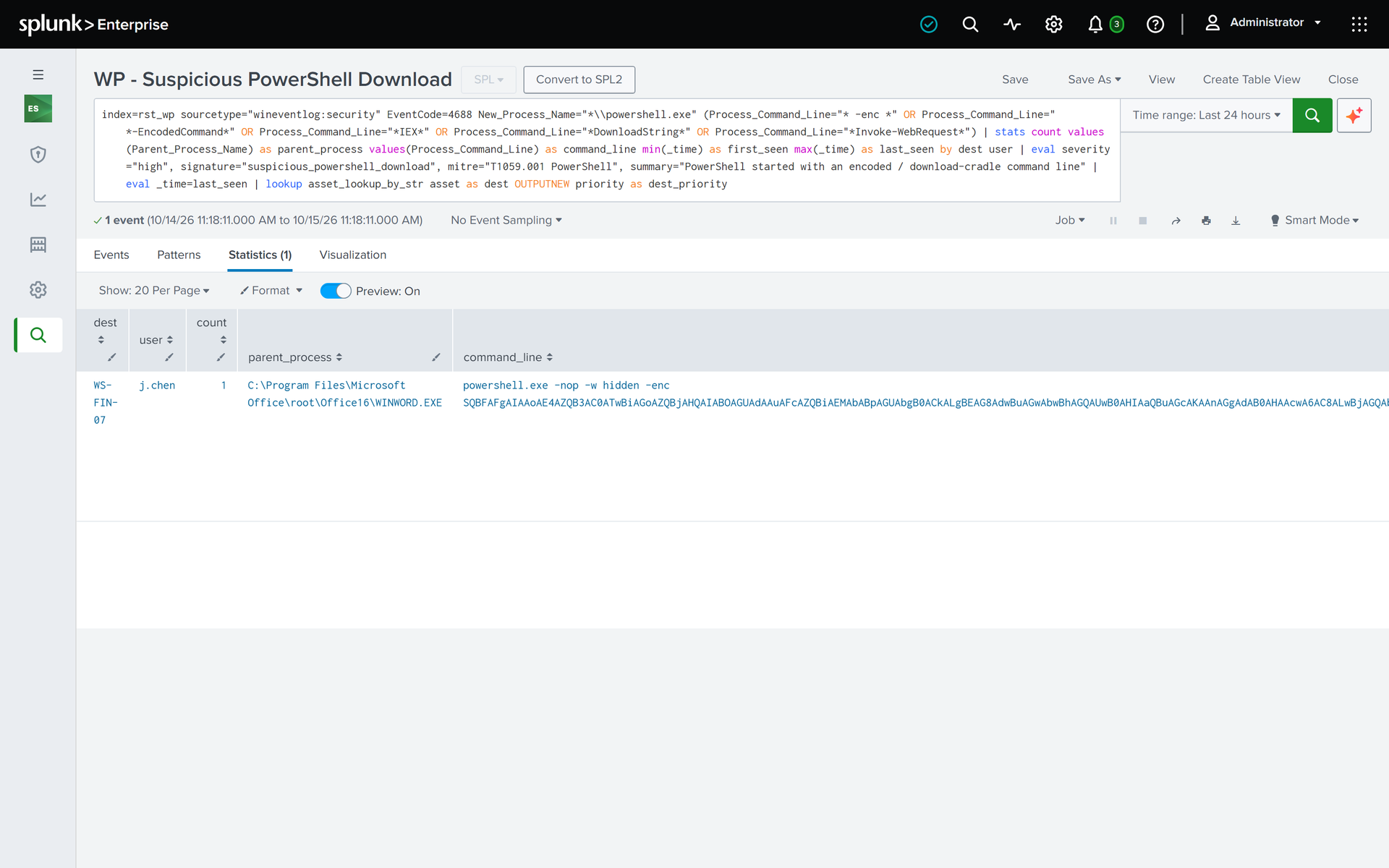1389x868 pixels.
Task: Launch the AI assistant sparkle button
Action: [1354, 116]
